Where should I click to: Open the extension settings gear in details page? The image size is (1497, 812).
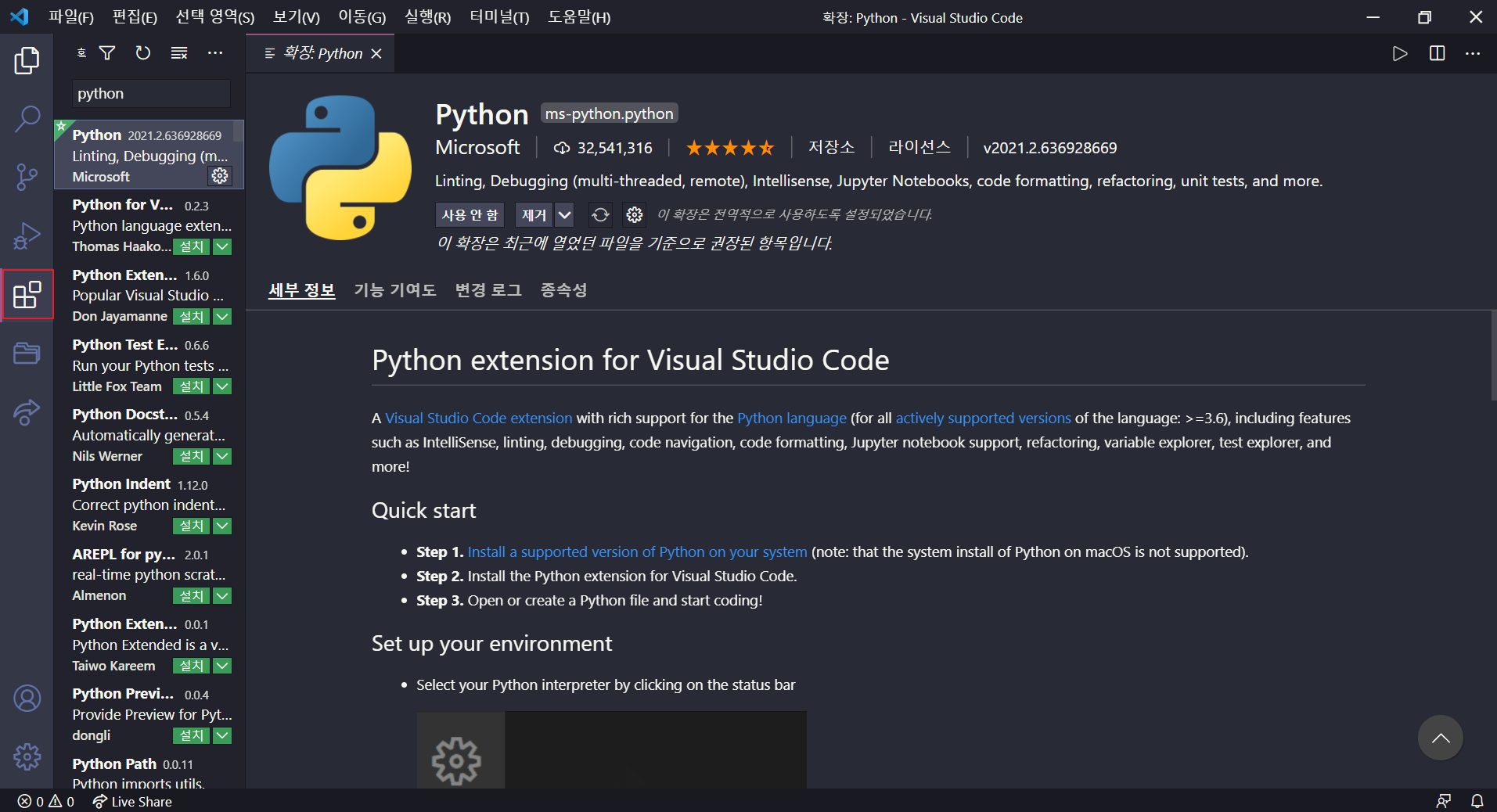pos(635,214)
